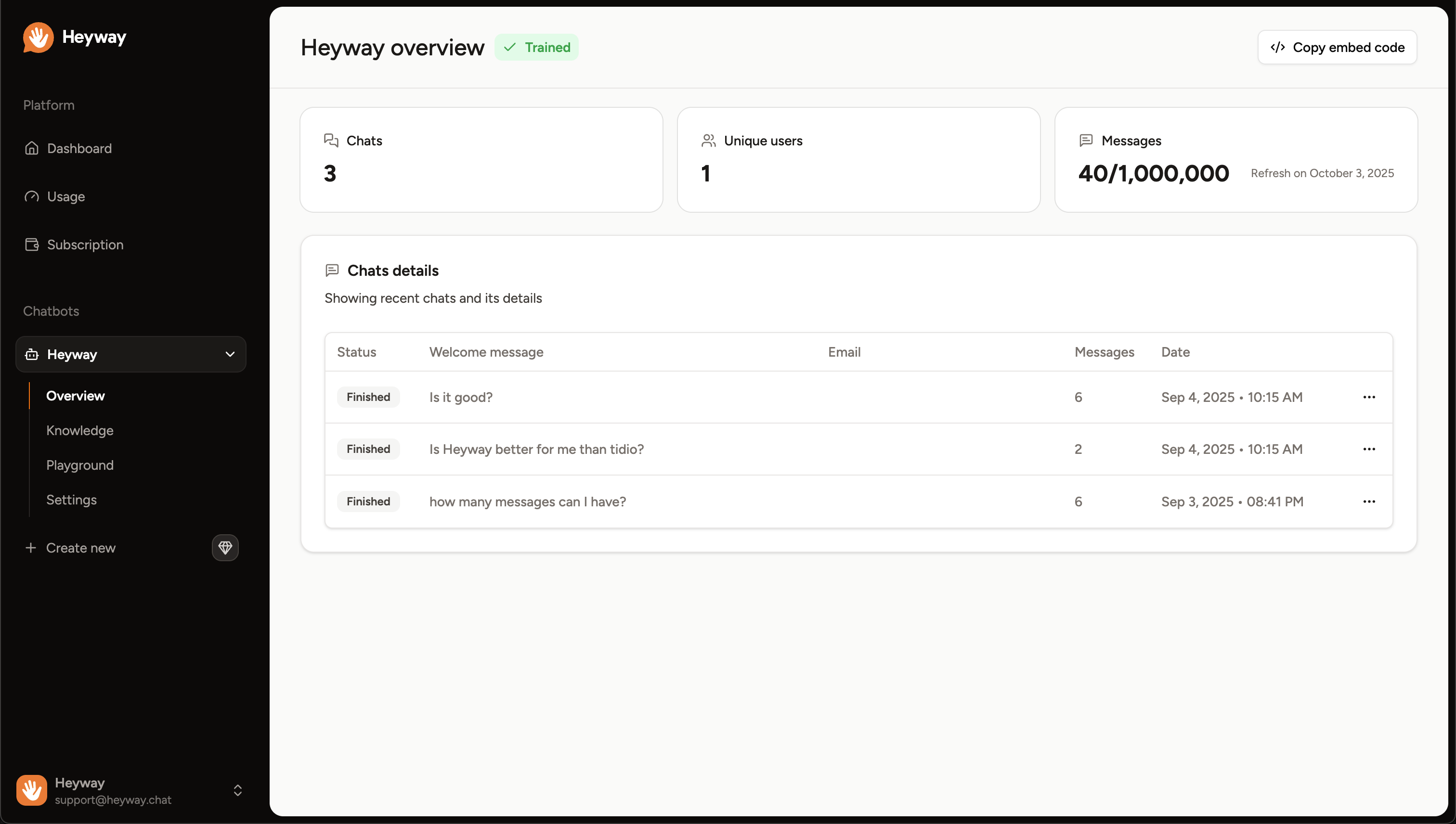Click the Subscription wallet icon
This screenshot has width=1456, height=824.
tap(32, 245)
